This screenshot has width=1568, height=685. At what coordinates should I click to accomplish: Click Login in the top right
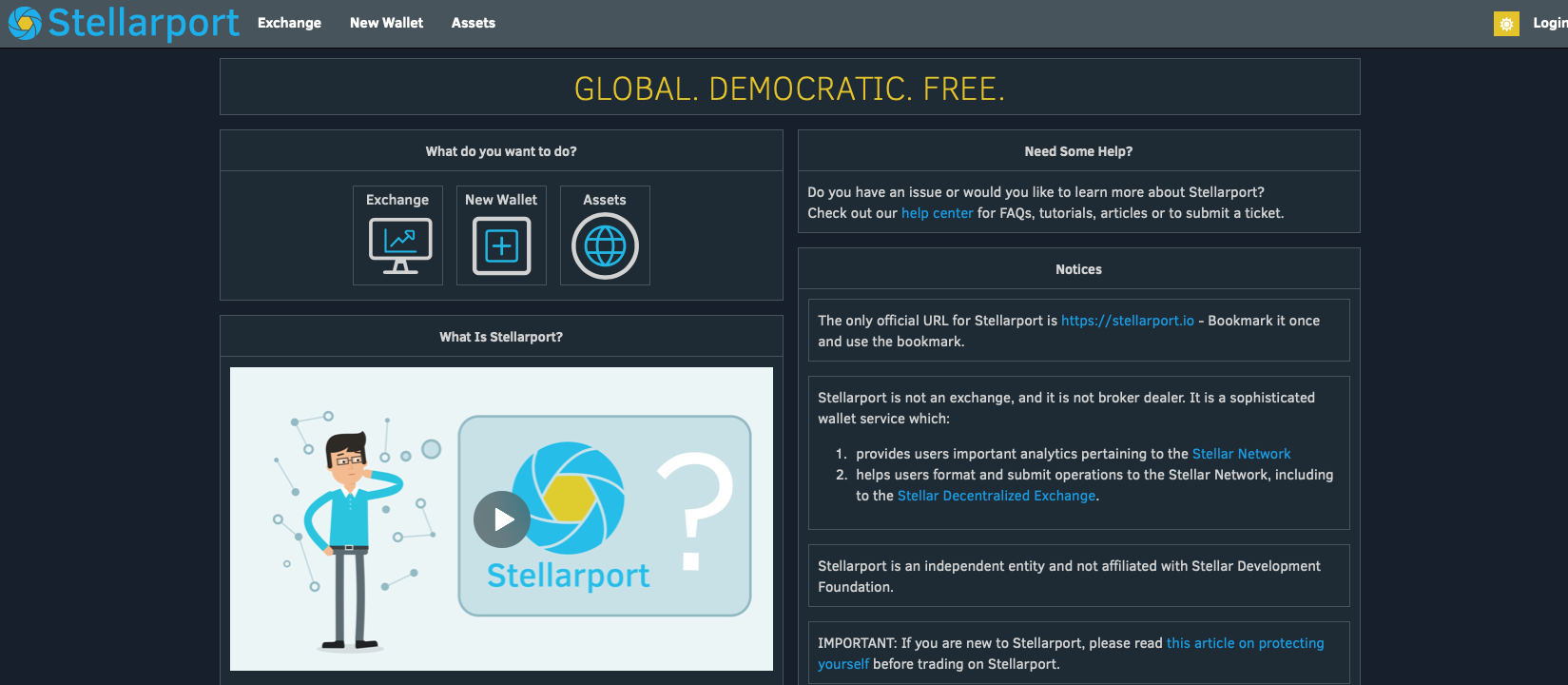[x=1550, y=23]
